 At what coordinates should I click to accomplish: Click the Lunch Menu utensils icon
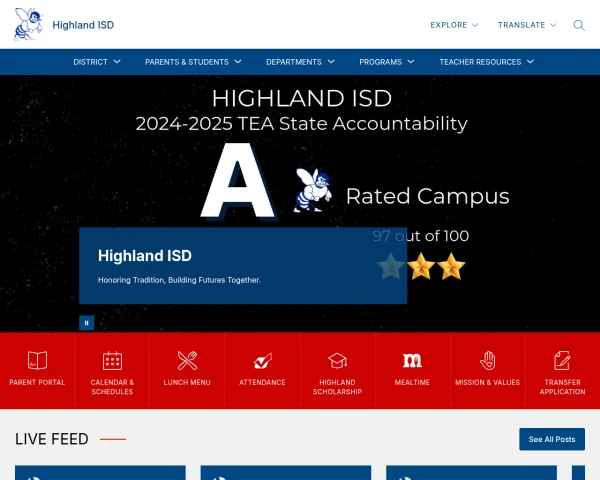(187, 360)
